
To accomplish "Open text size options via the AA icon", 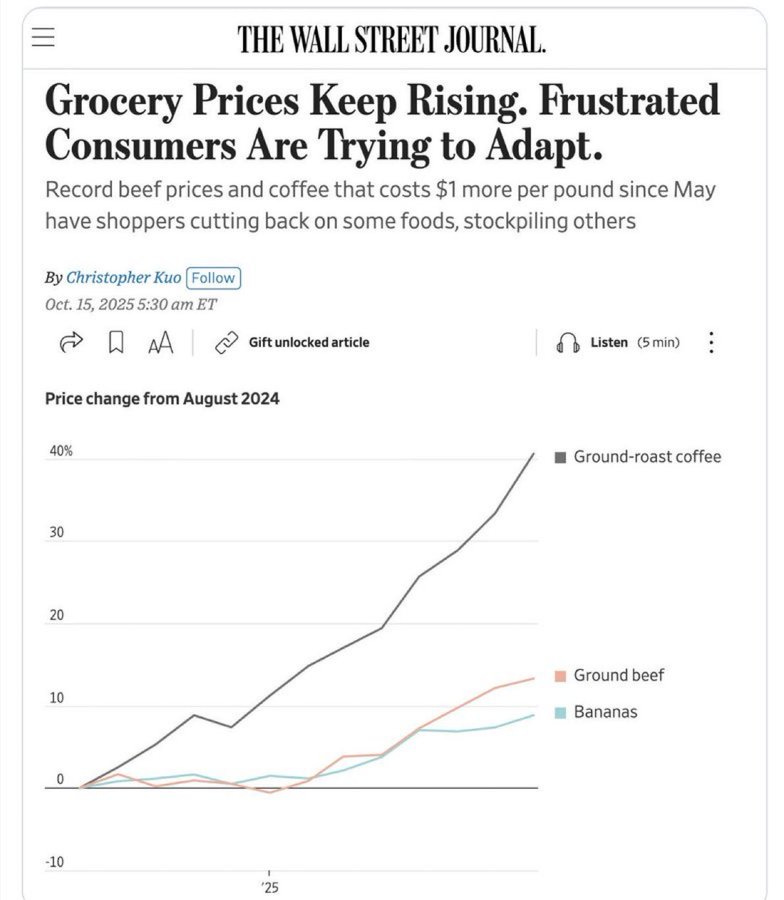I will click(158, 342).
